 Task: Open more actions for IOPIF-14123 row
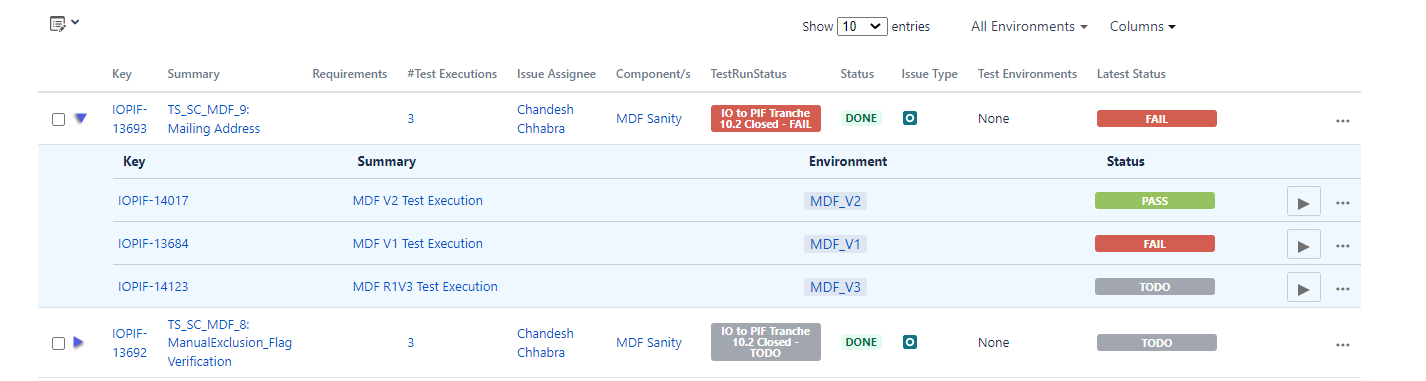1343,289
